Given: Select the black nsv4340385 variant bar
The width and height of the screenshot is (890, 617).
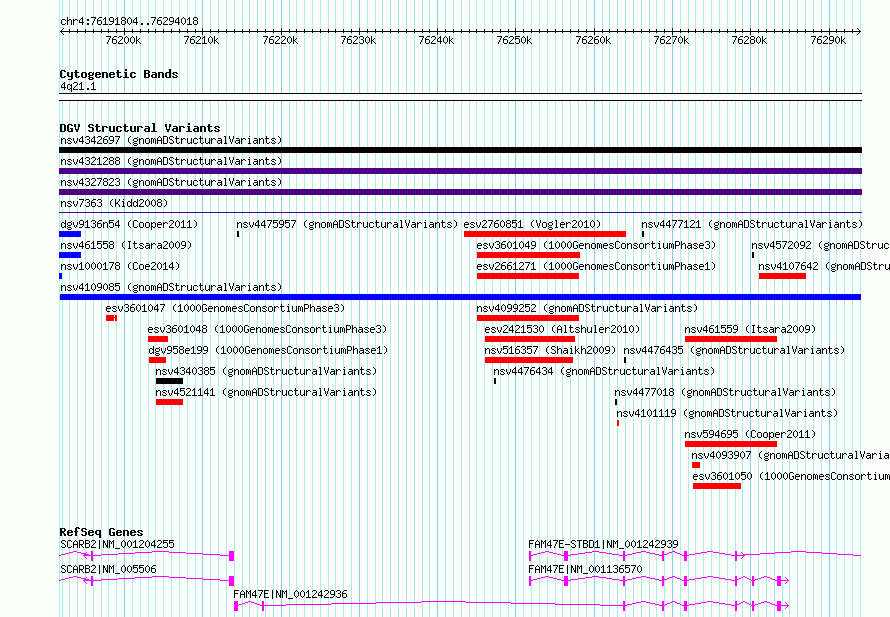Looking at the screenshot, I should (169, 381).
